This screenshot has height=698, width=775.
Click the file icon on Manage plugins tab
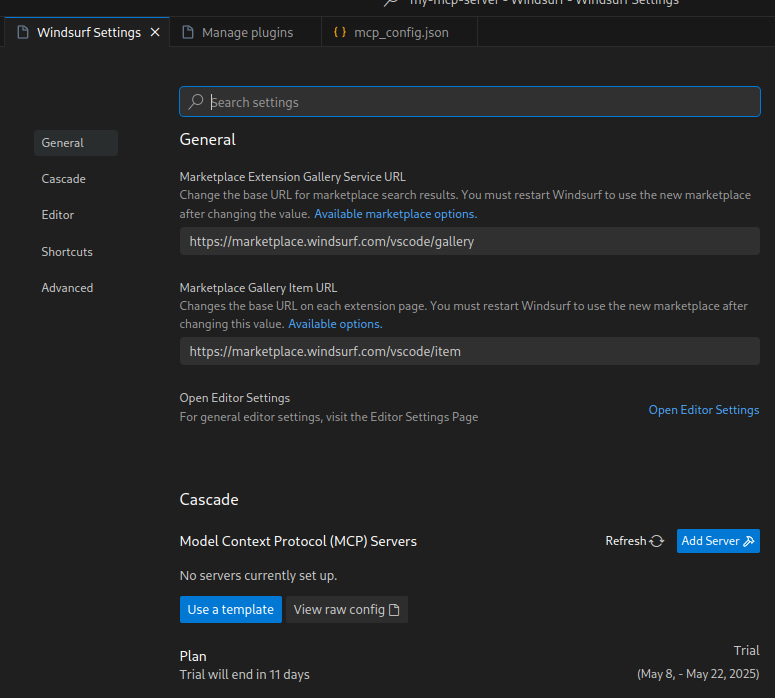pos(188,32)
